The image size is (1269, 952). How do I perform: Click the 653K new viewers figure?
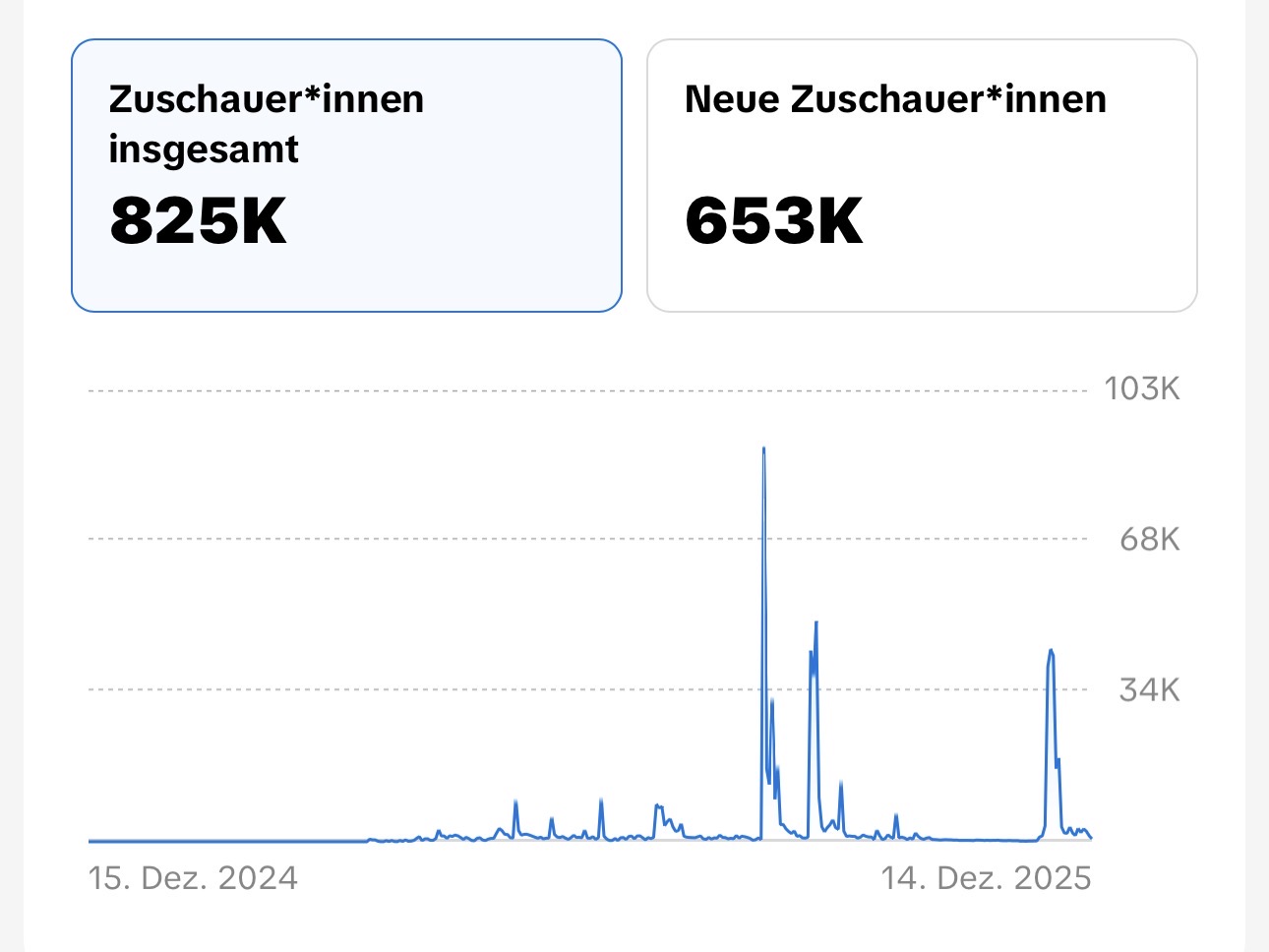click(x=773, y=220)
